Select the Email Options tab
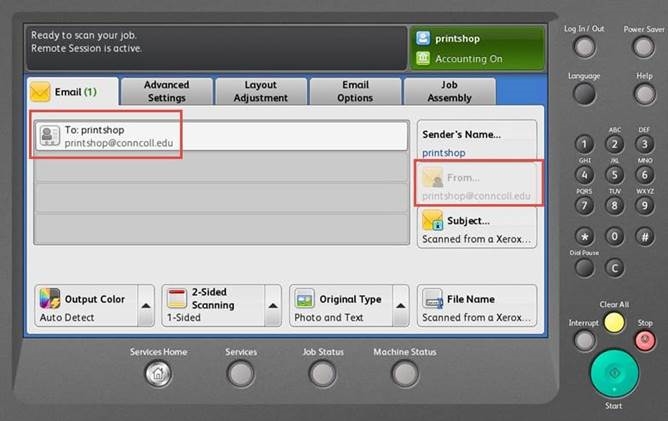Screen dimensions: 668x421 pyautogui.click(x=355, y=91)
